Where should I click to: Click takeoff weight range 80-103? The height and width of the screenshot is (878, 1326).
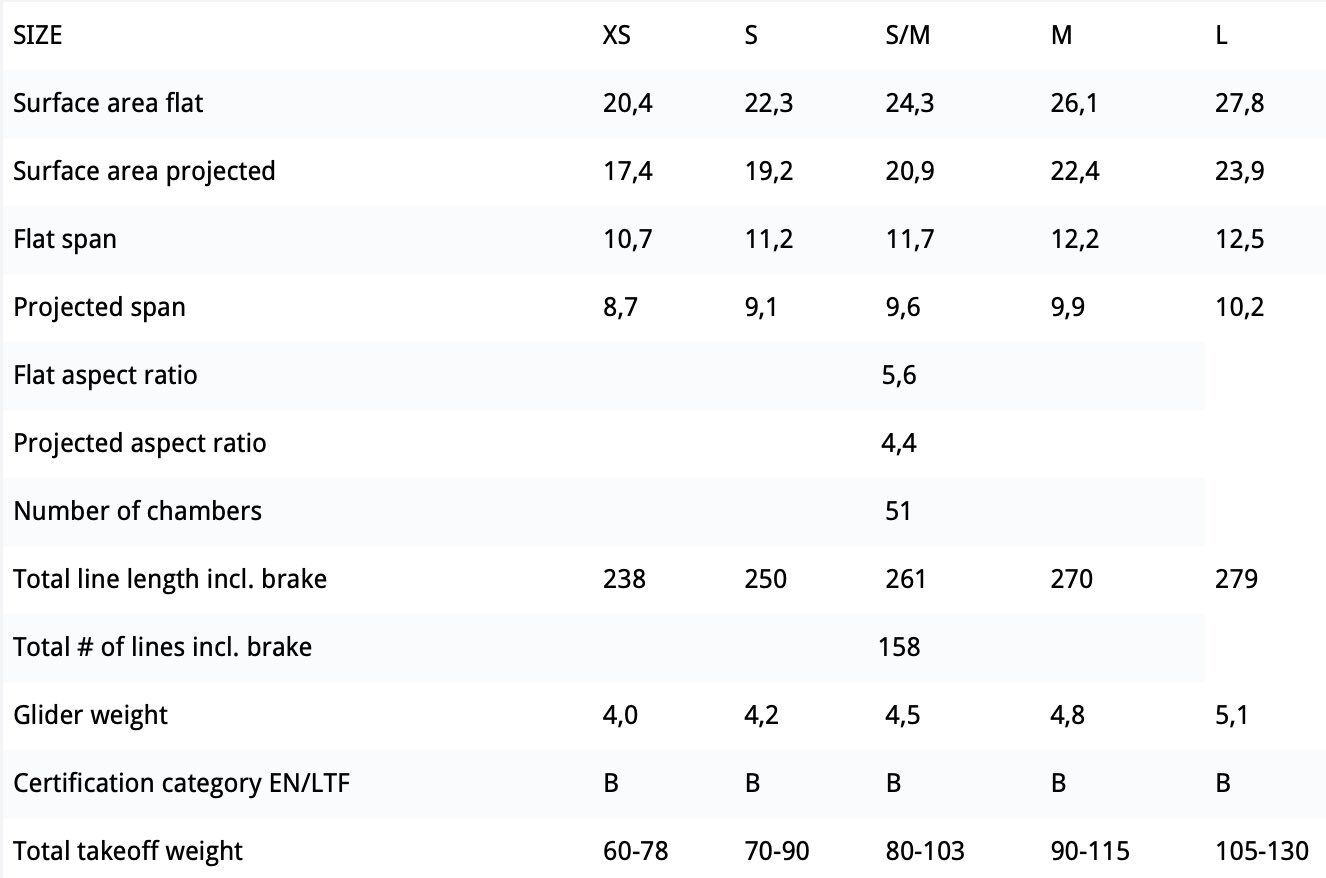tap(925, 851)
